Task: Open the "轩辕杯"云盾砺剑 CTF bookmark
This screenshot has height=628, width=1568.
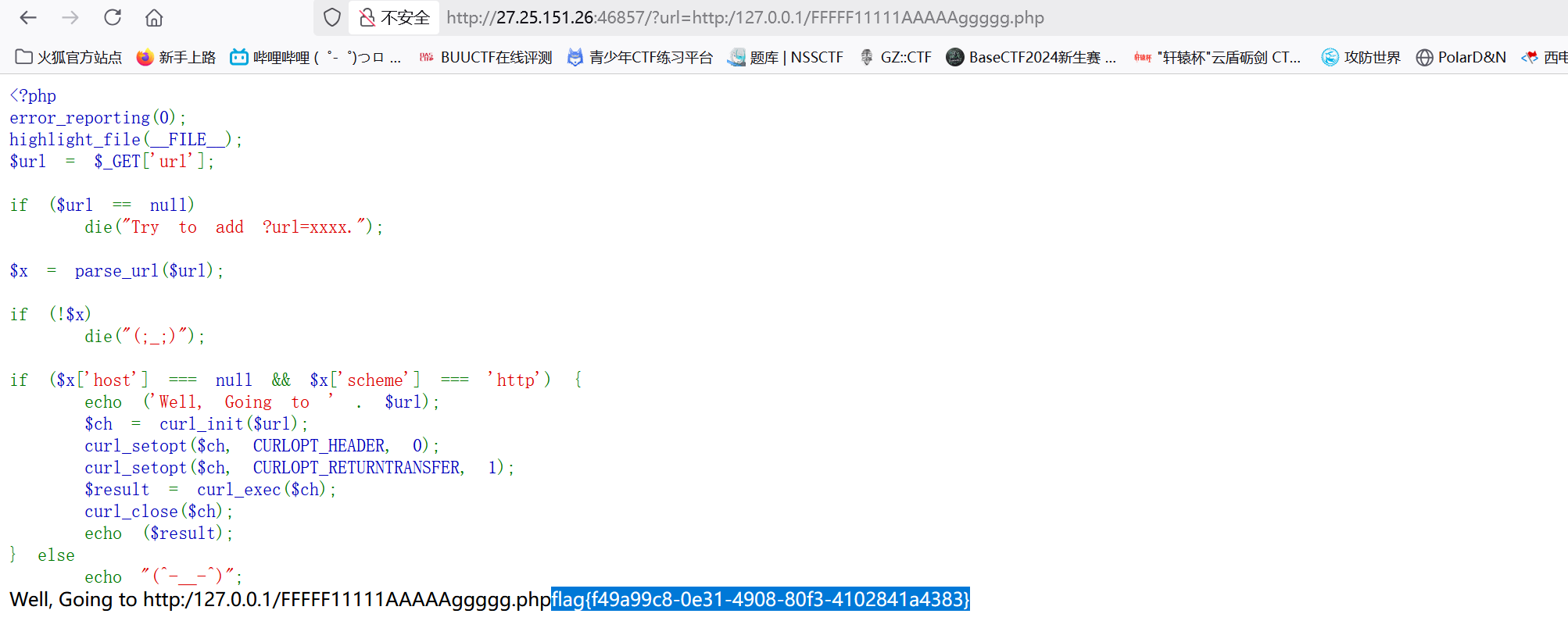Action: (1218, 57)
